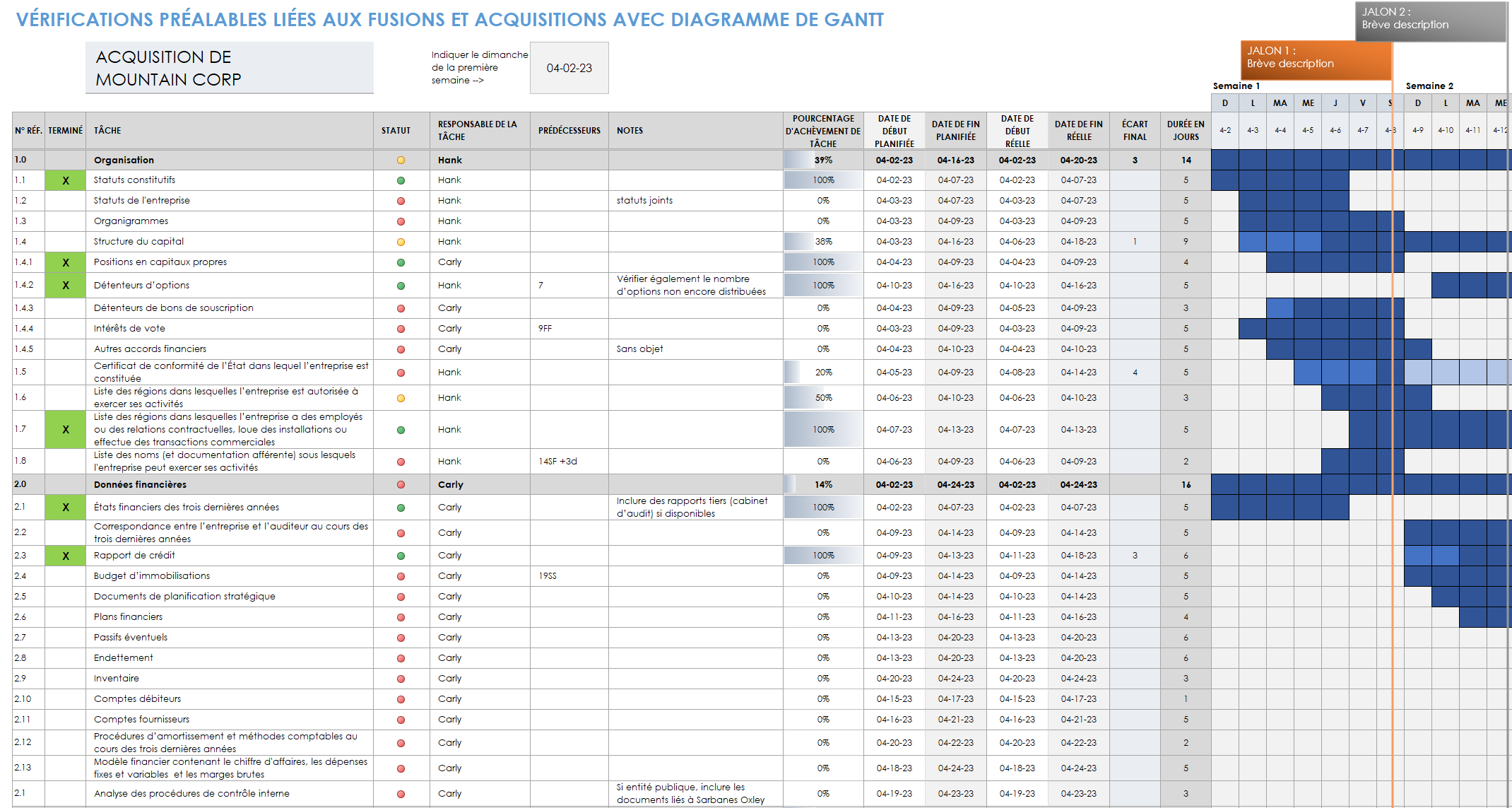Click empty Terminé cell for Organigrammes
Viewport: 1512px width, 808px height.
click(66, 221)
